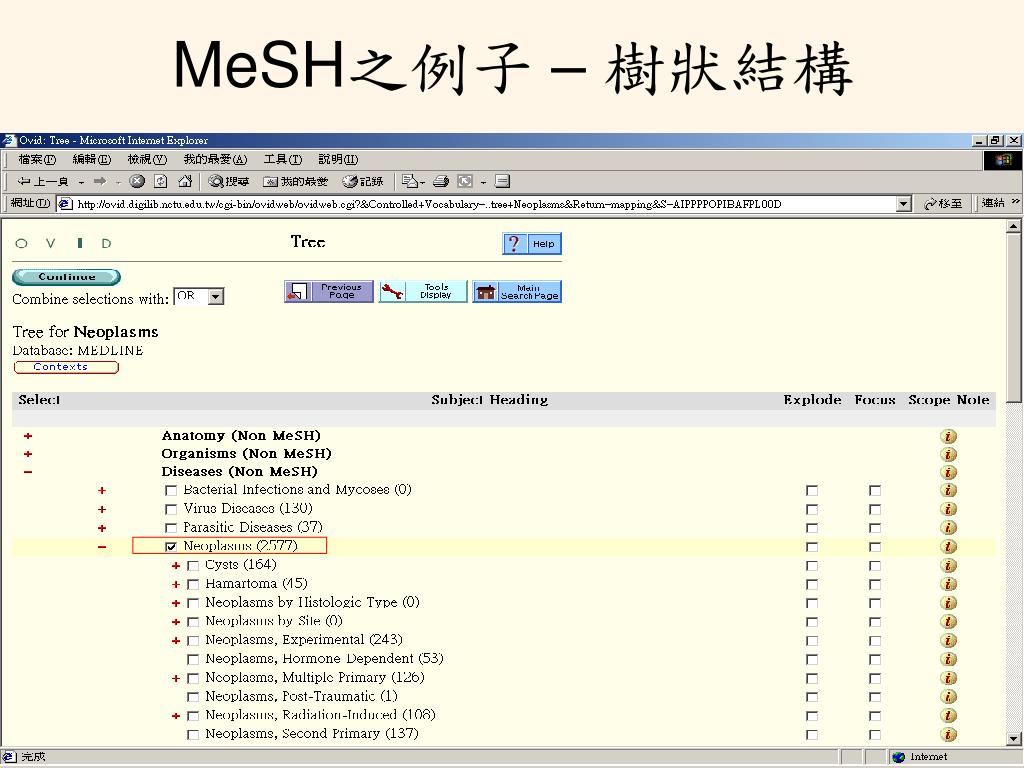Check Focus box for Bacterial Infections row

pyautogui.click(x=874, y=490)
